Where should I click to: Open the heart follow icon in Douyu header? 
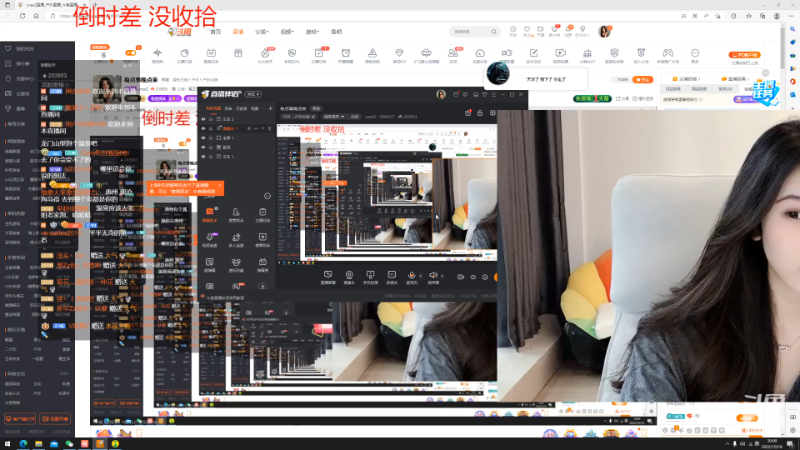tap(527, 30)
